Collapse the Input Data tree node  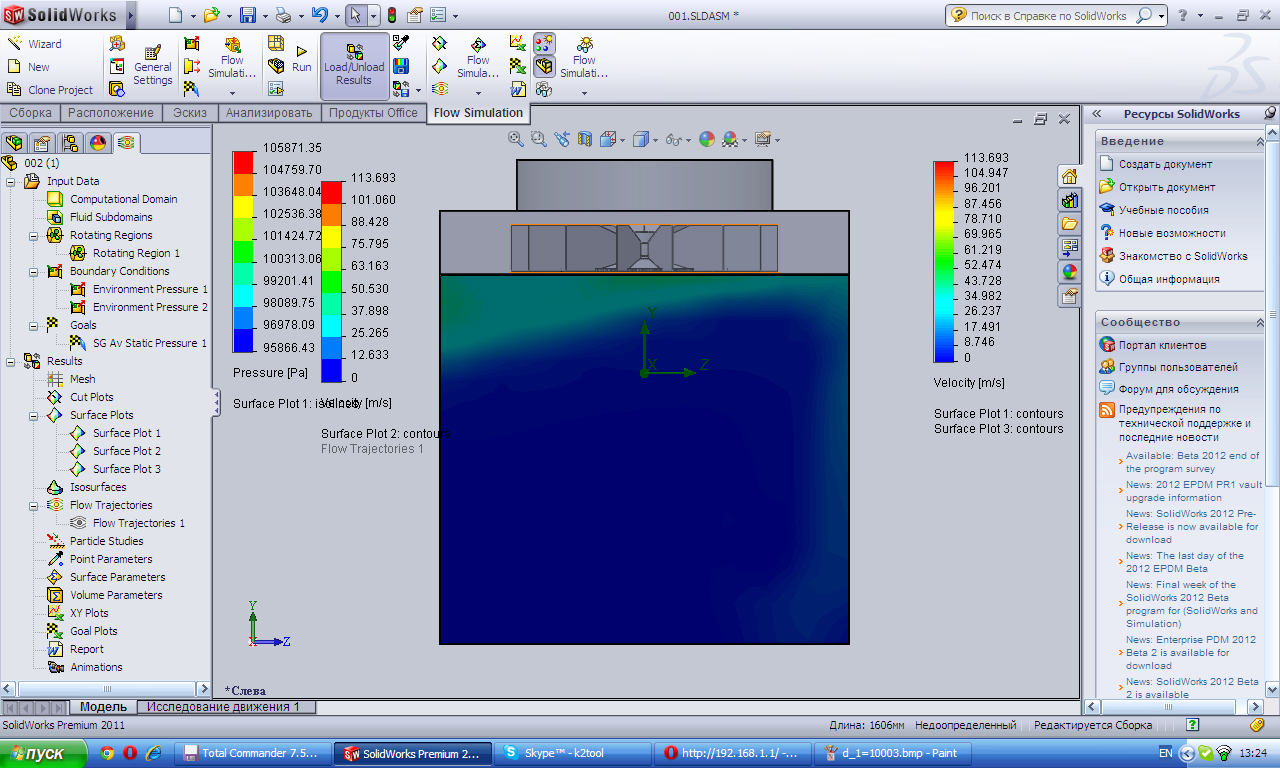[x=11, y=181]
